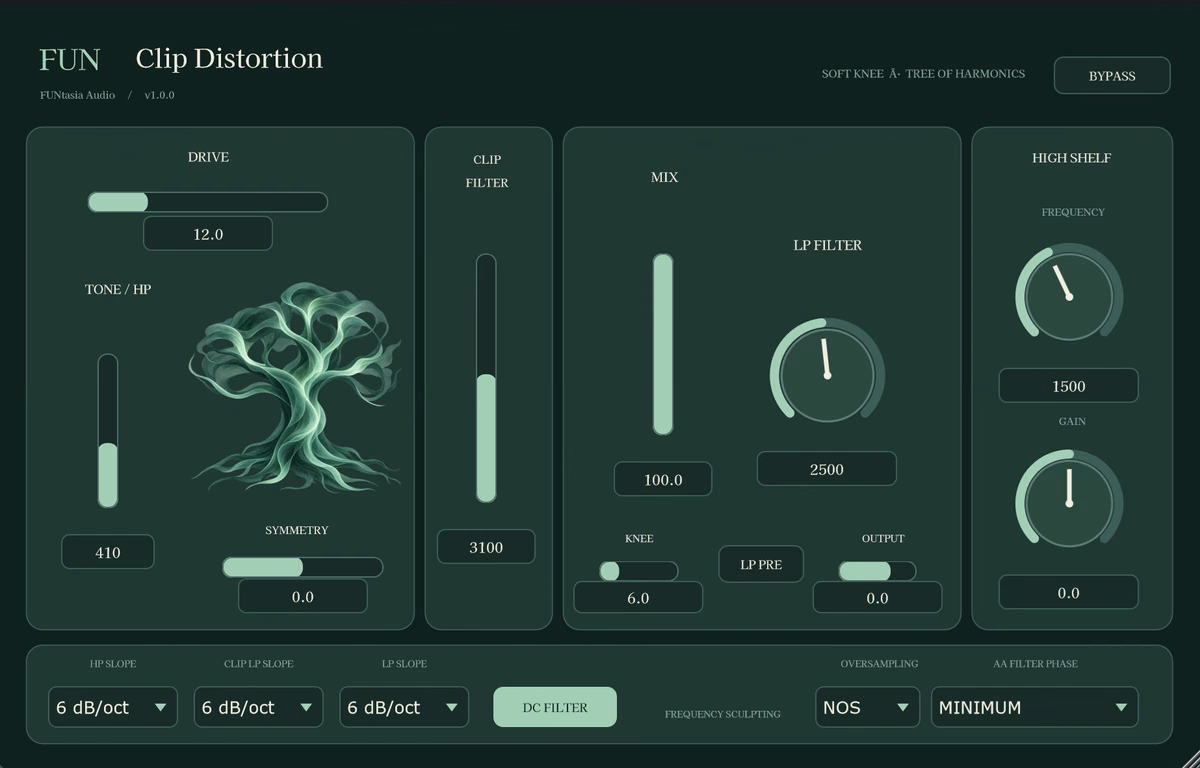Click the SOFT KNEE TREE OF HARMONICS text
The height and width of the screenshot is (768, 1200).
coord(923,74)
